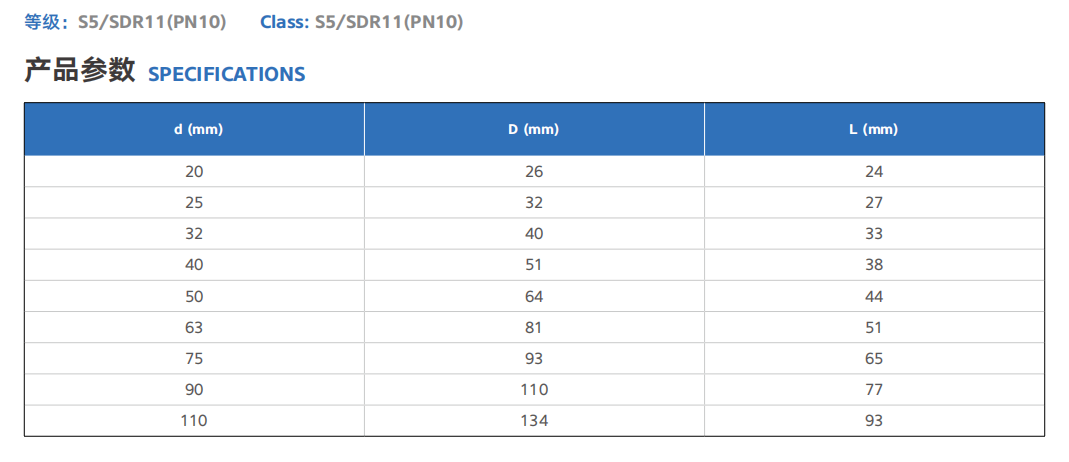
Task: Select the L value 93 in last row
Action: (874, 421)
